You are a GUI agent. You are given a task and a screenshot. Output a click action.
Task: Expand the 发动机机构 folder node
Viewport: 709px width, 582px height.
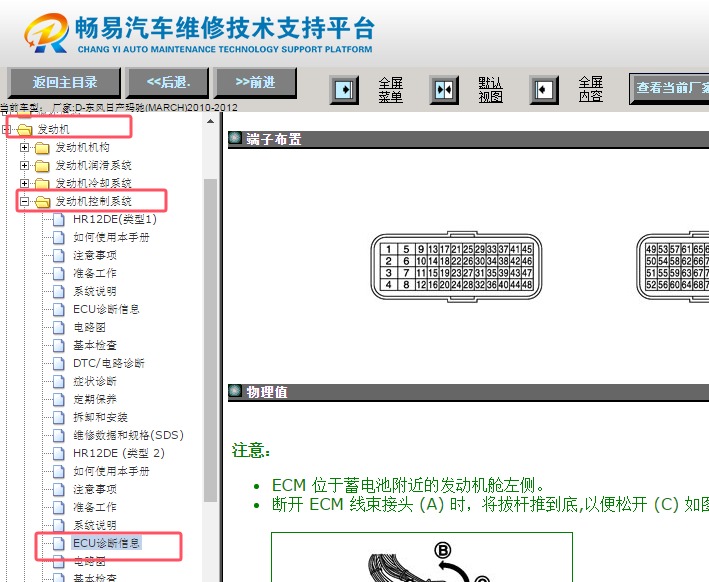tap(24, 147)
